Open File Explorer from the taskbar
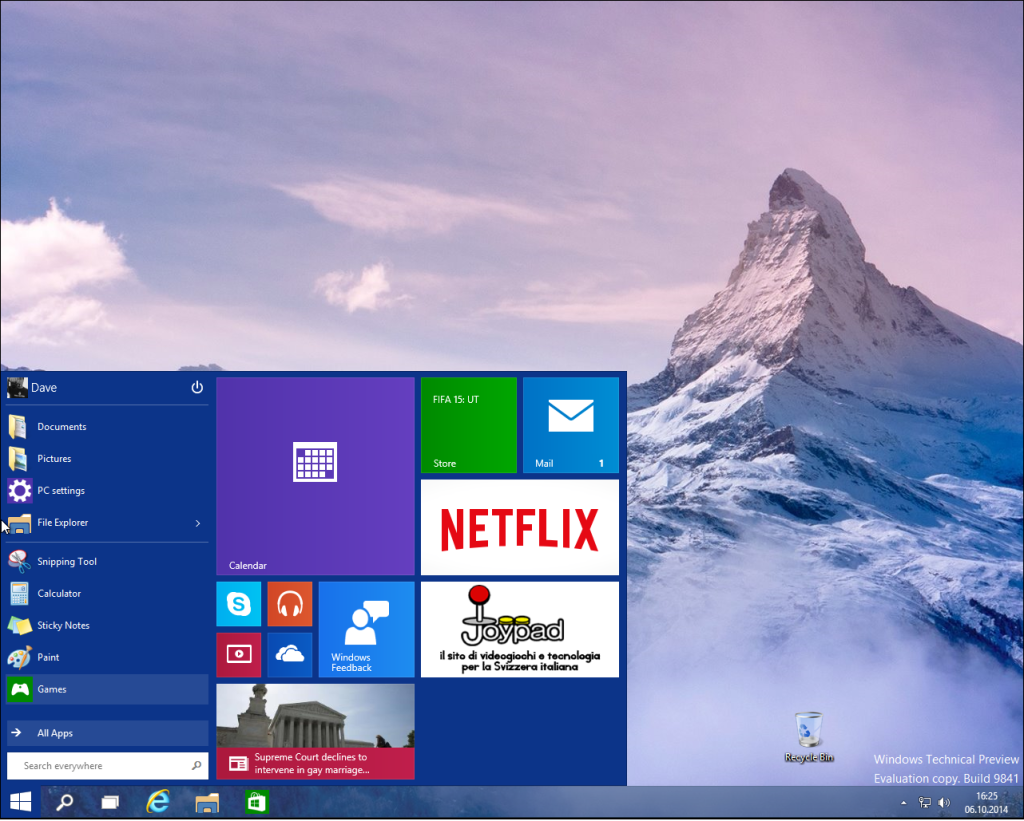The height and width of the screenshot is (821, 1024). pyautogui.click(x=207, y=802)
